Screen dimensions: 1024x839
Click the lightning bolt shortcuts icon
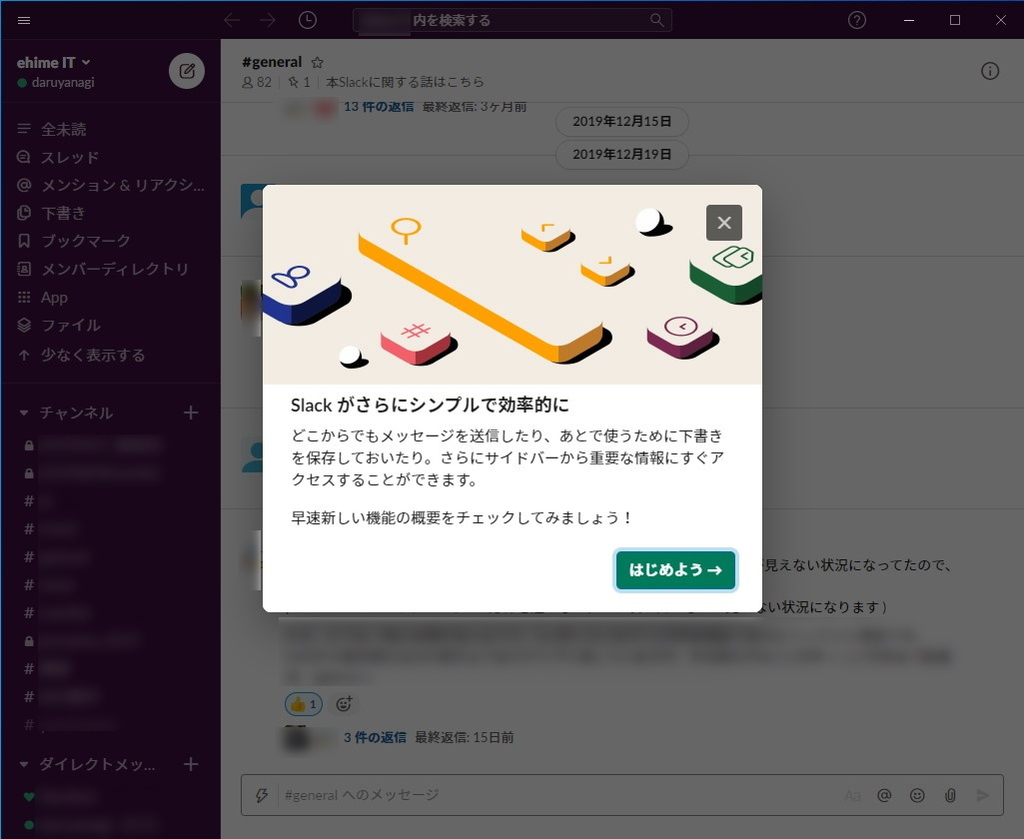tap(262, 795)
